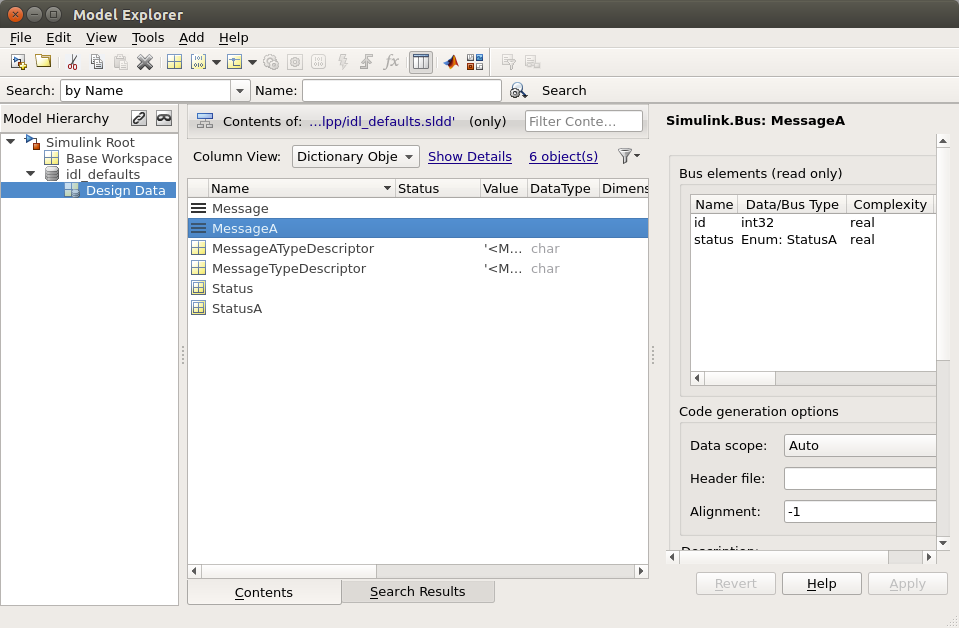Click the Revert button
Viewport: 959px width, 628px height.
click(736, 583)
